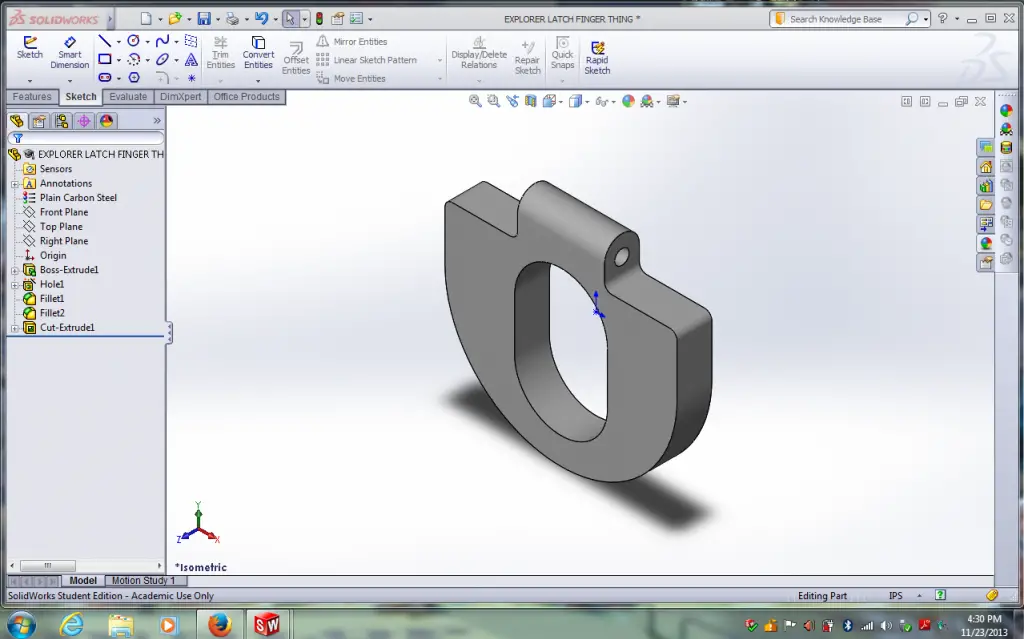The image size is (1024, 639).
Task: Click Rapid Sketch button
Action: click(597, 57)
